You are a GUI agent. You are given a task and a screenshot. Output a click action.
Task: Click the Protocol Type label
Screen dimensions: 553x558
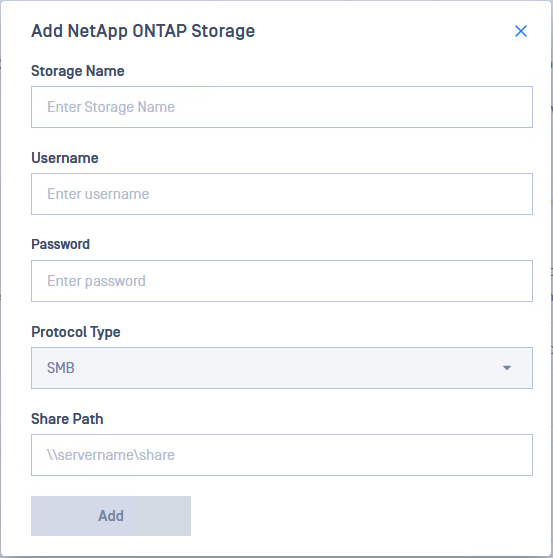(x=76, y=332)
